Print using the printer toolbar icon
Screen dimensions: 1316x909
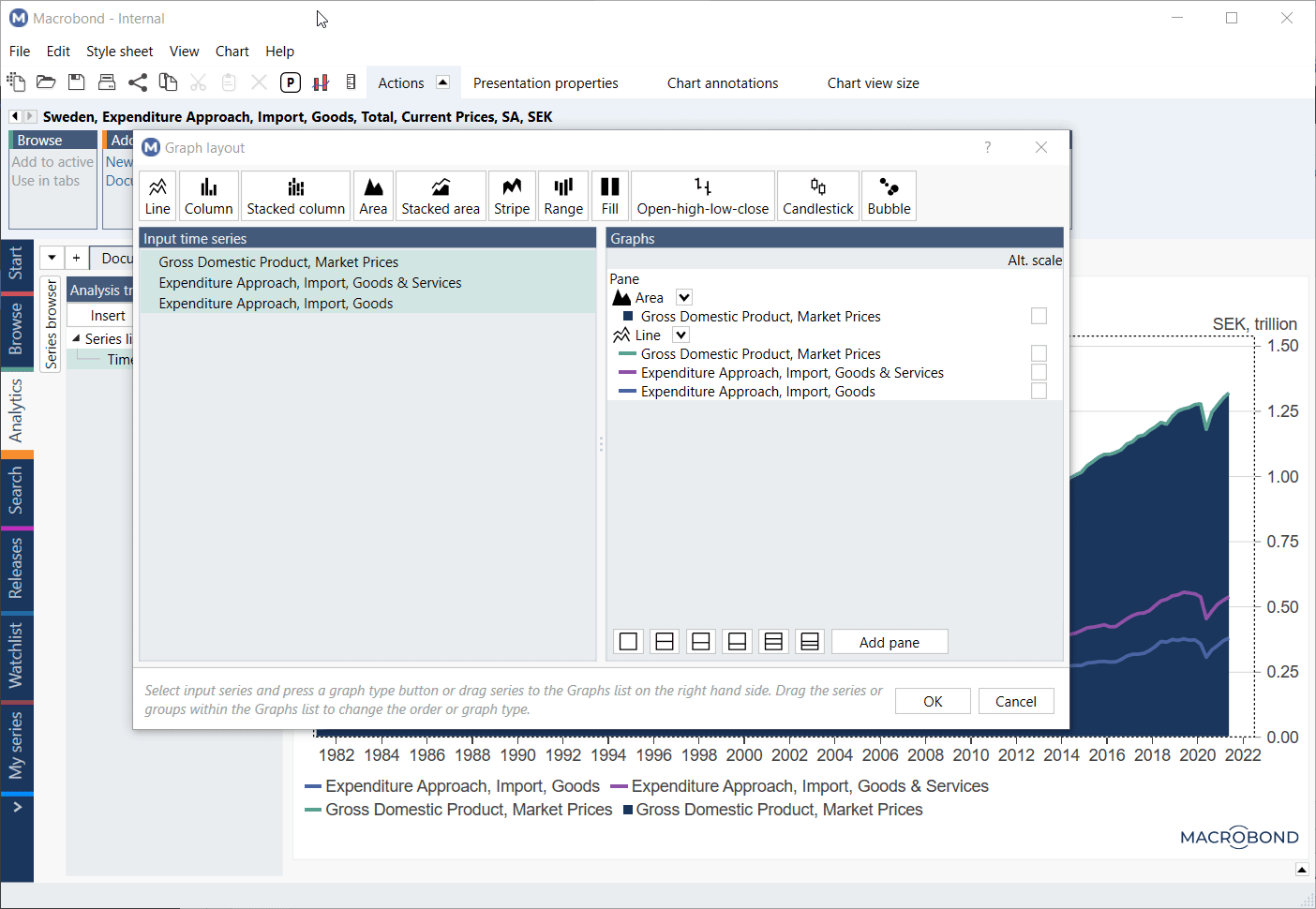107,82
